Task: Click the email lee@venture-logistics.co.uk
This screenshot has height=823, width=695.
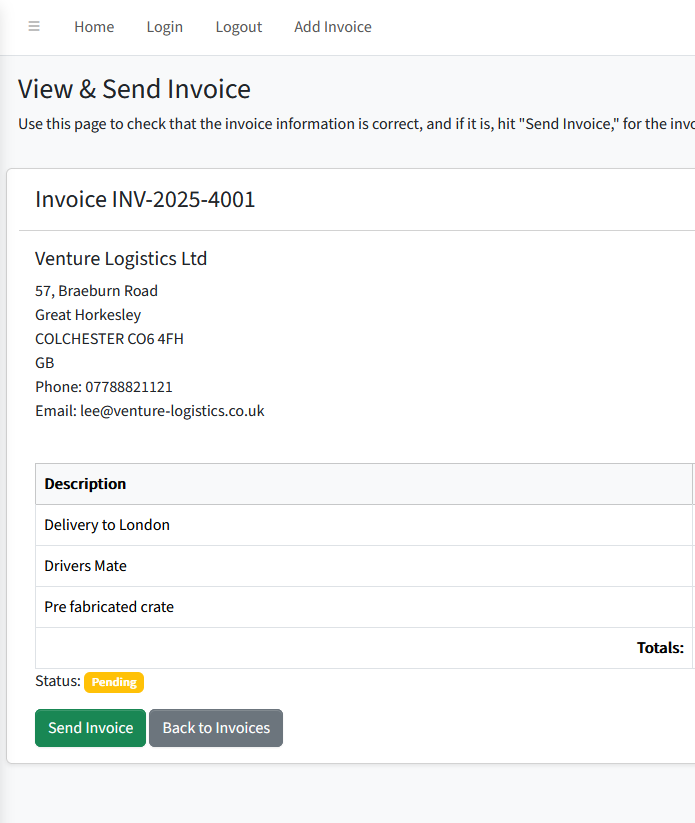Action: [x=172, y=411]
